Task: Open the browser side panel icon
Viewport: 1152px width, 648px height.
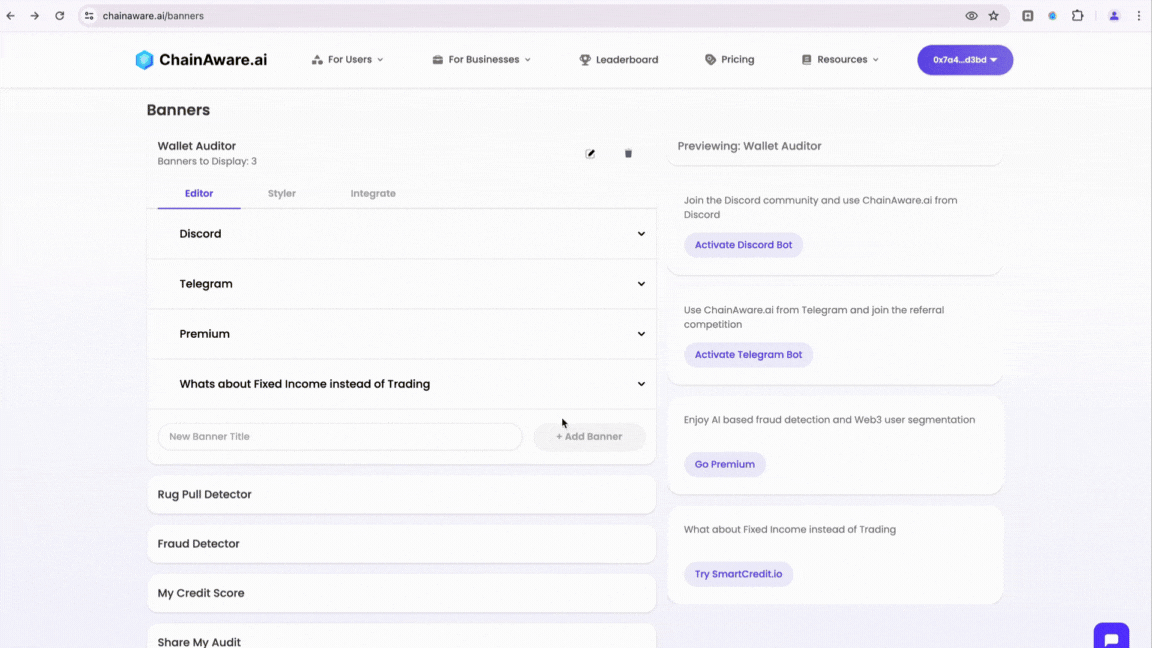Action: pyautogui.click(x=1027, y=15)
